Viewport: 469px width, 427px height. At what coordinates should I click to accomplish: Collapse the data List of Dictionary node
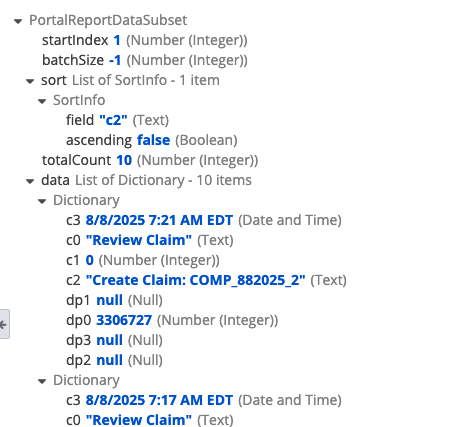click(30, 181)
